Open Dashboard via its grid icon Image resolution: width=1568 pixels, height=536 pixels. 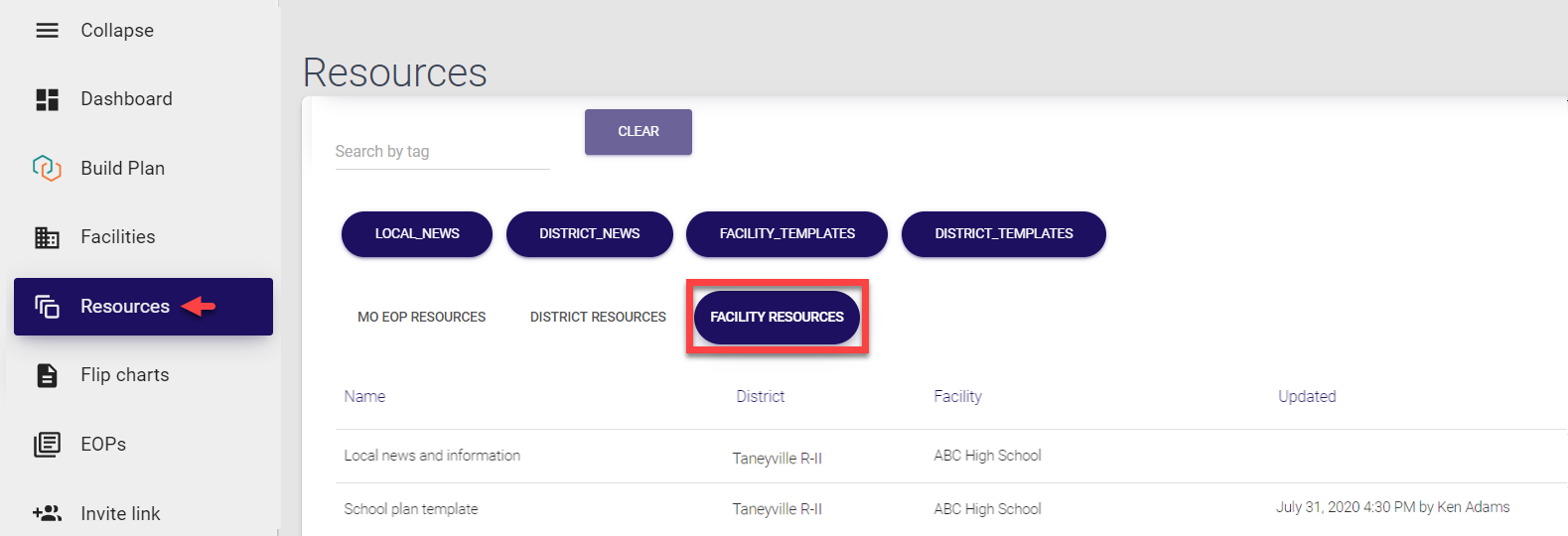point(47,99)
